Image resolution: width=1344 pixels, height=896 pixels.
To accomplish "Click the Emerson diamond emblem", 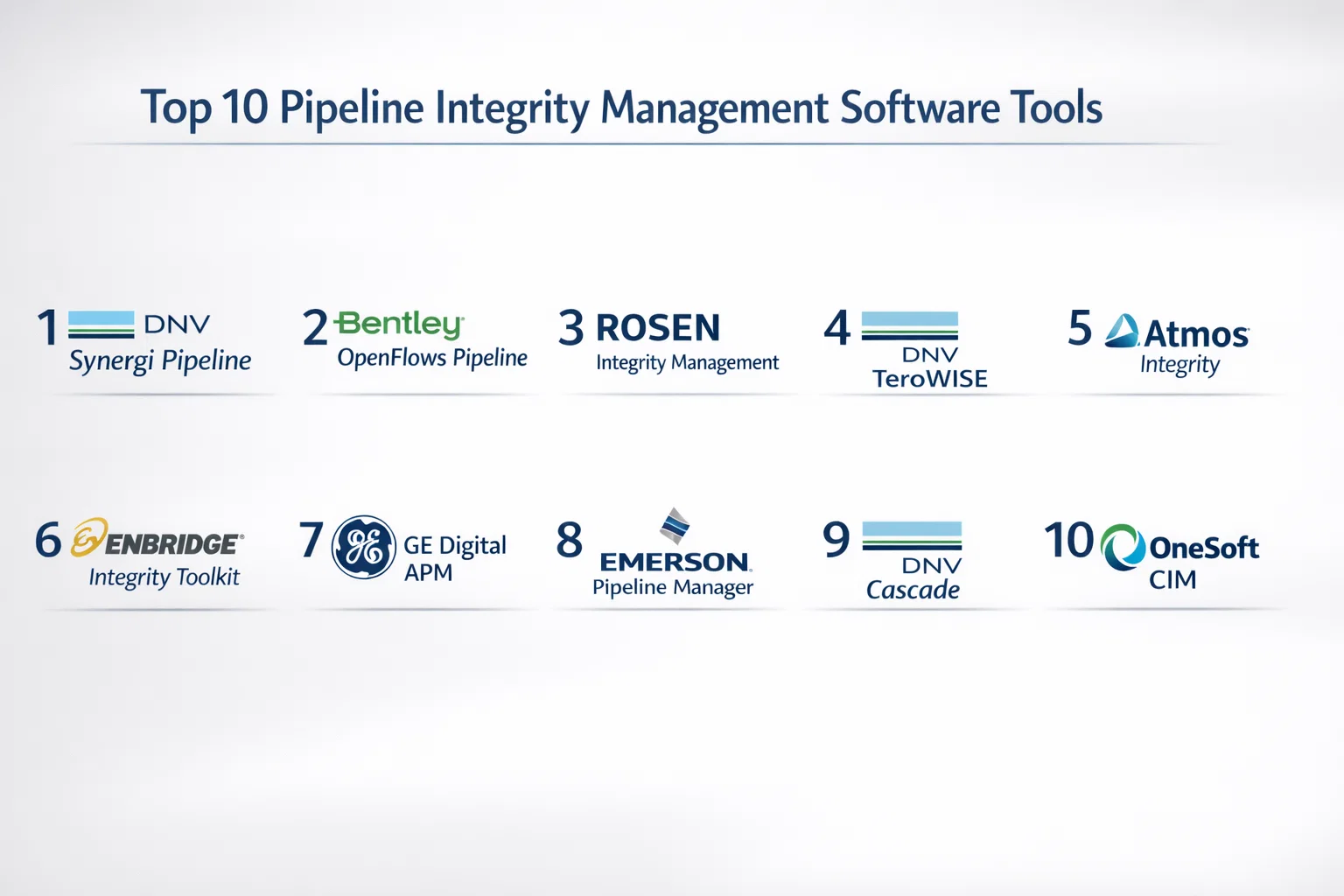I will click(x=674, y=526).
